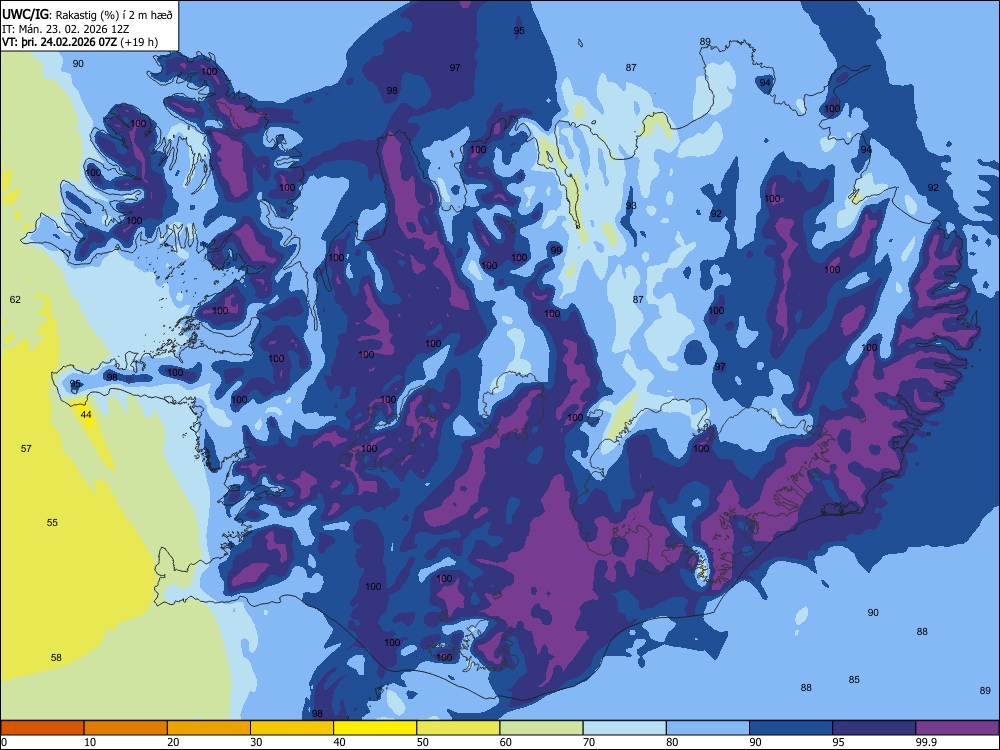1000x750 pixels.
Task: Click the '62' humidity value on the map
Action: pyautogui.click(x=15, y=299)
